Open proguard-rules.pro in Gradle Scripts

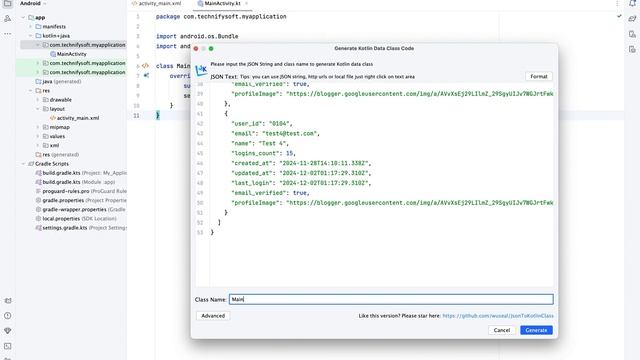click(x=81, y=191)
